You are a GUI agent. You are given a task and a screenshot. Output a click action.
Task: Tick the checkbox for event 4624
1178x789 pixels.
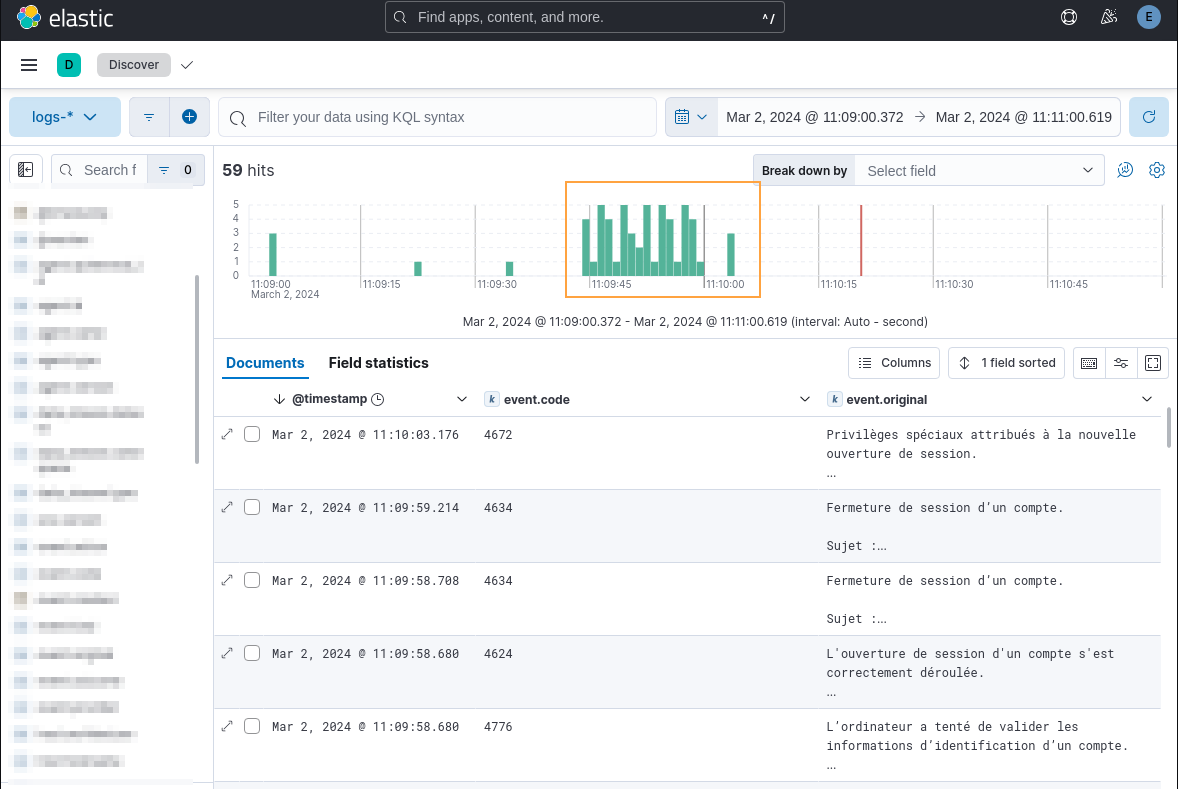pos(252,653)
